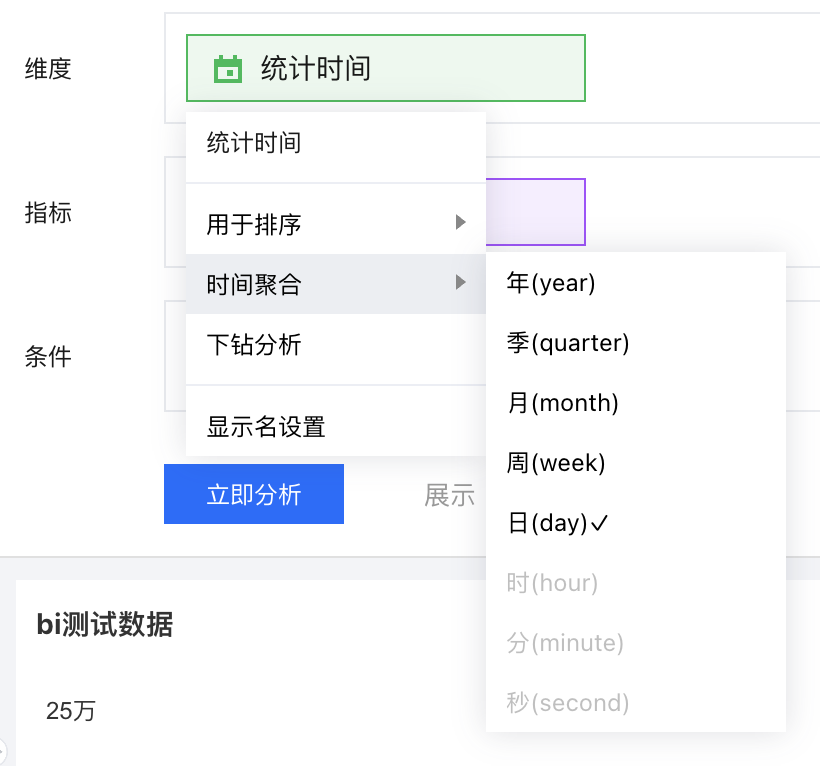Image resolution: width=820 pixels, height=766 pixels.
Task: Click the 秒(second) aggregation option
Action: pyautogui.click(x=568, y=703)
